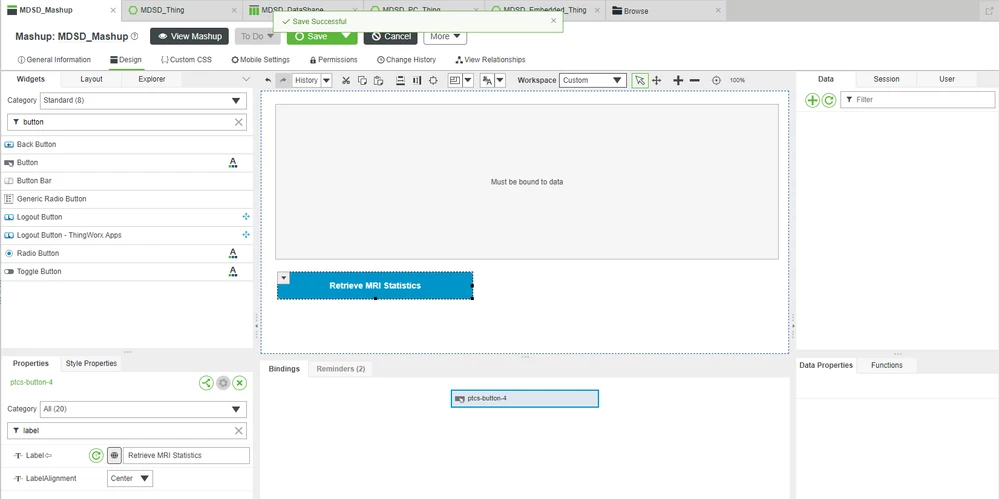This screenshot has width=999, height=499.
Task: Click the crosshair target icon in toolbar
Action: 433,80
